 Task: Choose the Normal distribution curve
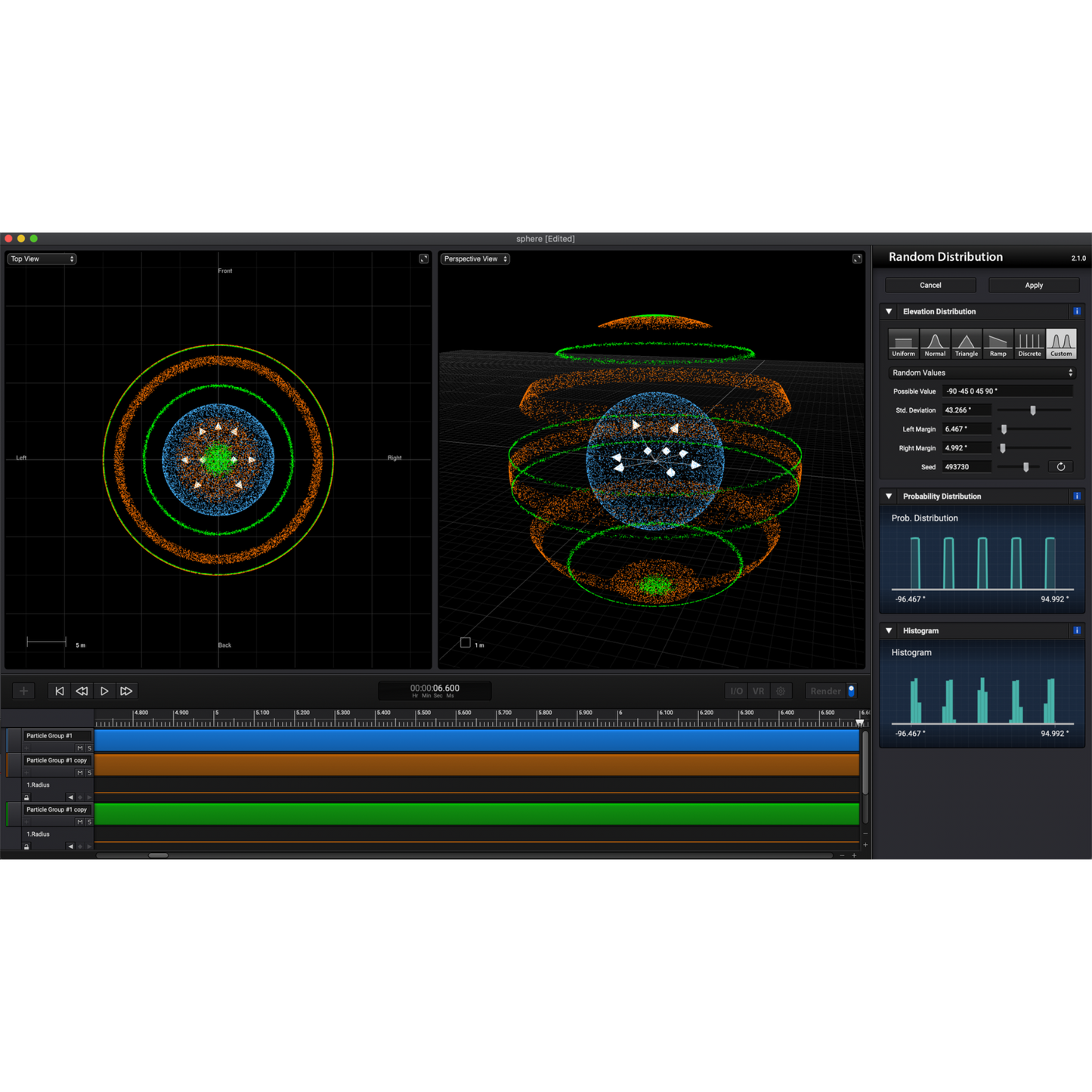pos(935,343)
